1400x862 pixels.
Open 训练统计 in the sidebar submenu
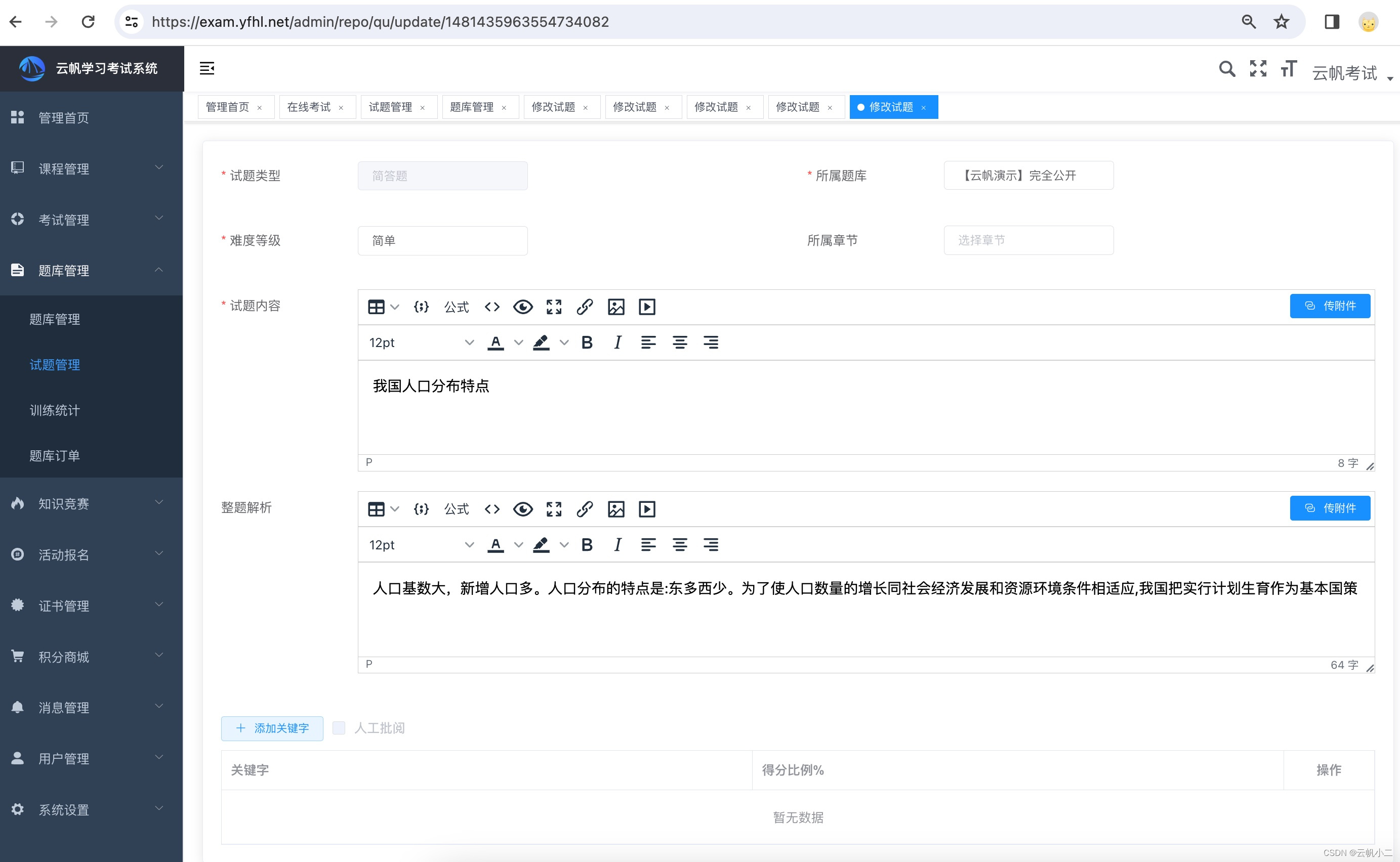tap(55, 410)
